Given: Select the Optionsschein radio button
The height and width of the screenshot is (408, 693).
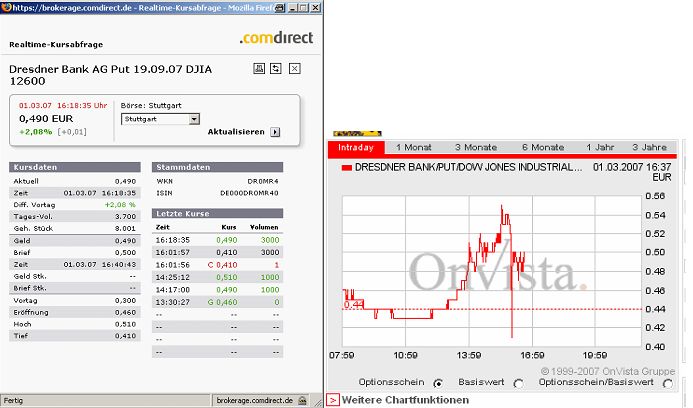Looking at the screenshot, I should coord(438,383).
